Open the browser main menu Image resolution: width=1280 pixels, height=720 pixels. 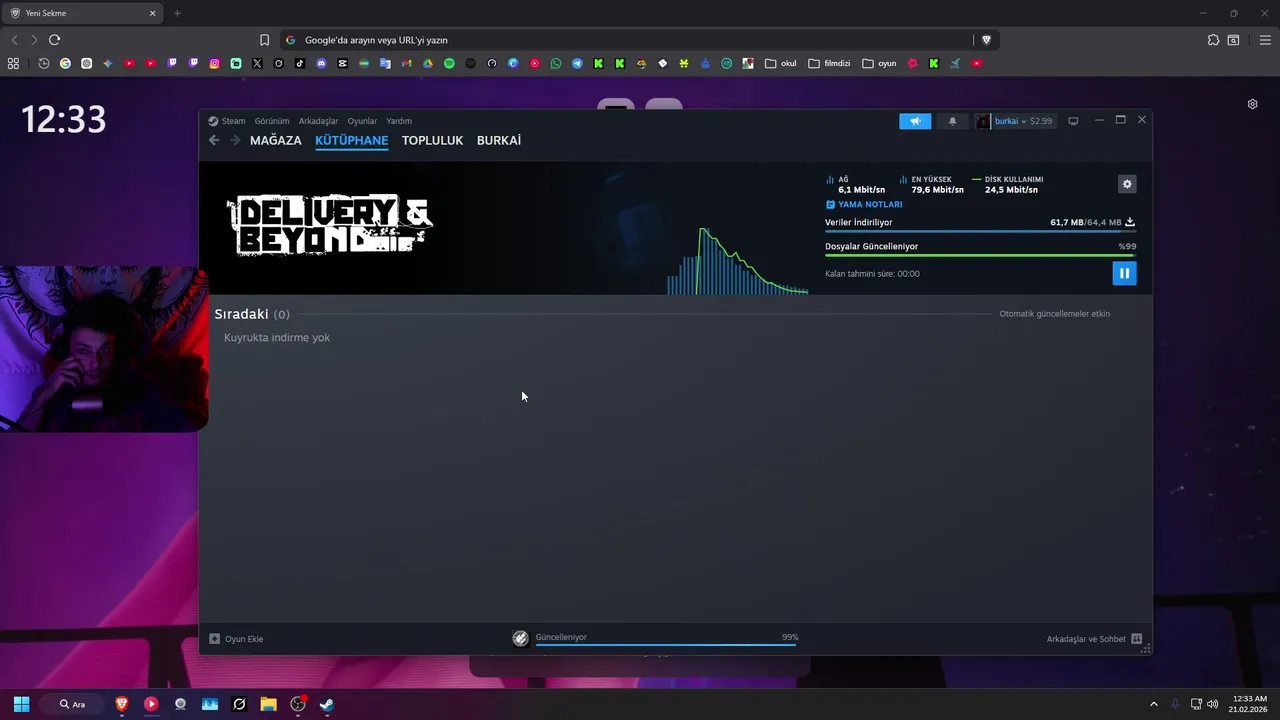tap(1265, 40)
